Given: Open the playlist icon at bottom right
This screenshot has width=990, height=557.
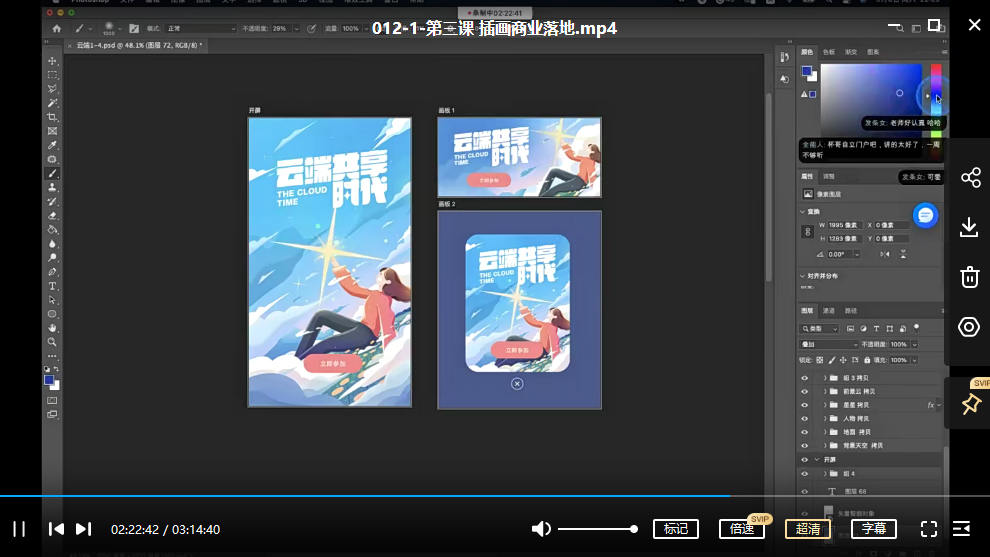Looking at the screenshot, I should point(961,529).
